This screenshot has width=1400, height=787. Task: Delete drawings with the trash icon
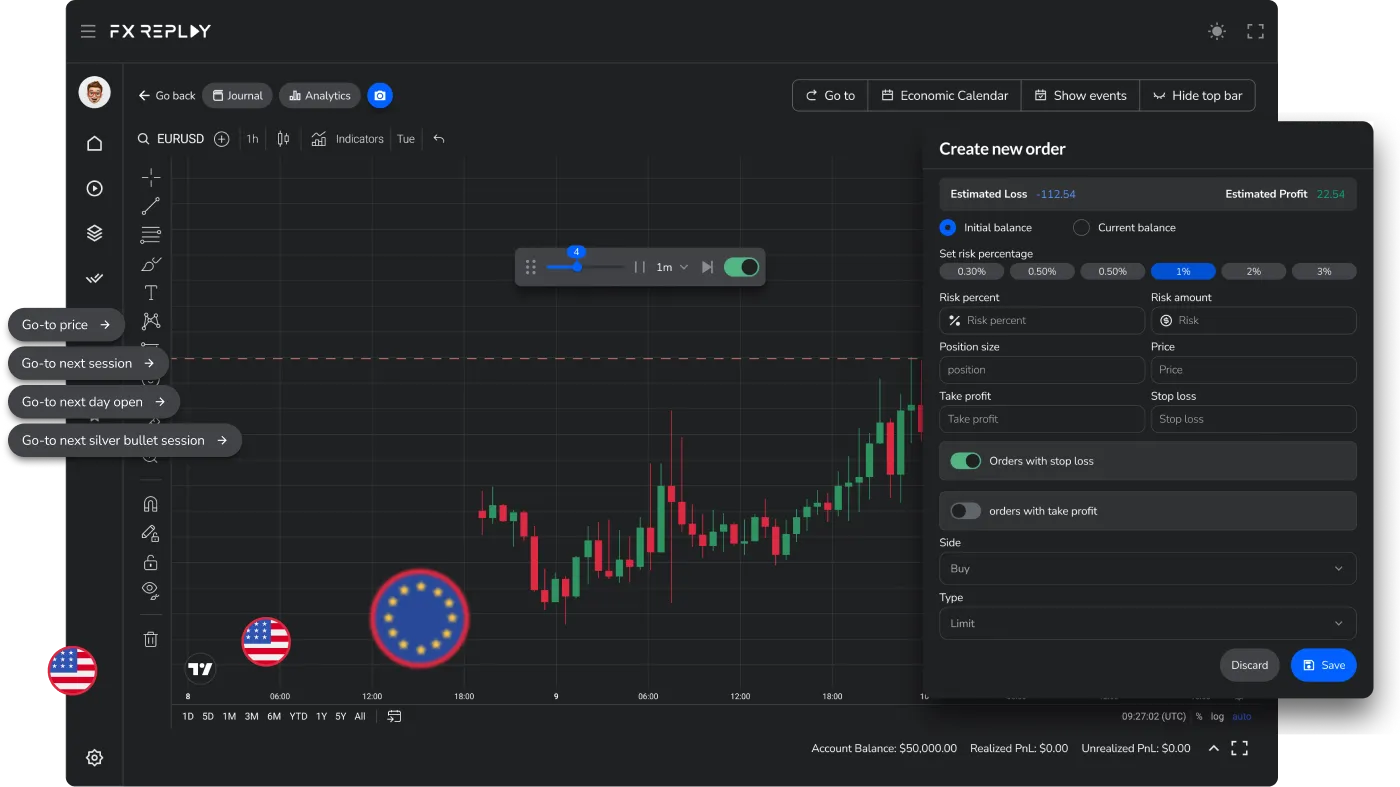coord(151,639)
